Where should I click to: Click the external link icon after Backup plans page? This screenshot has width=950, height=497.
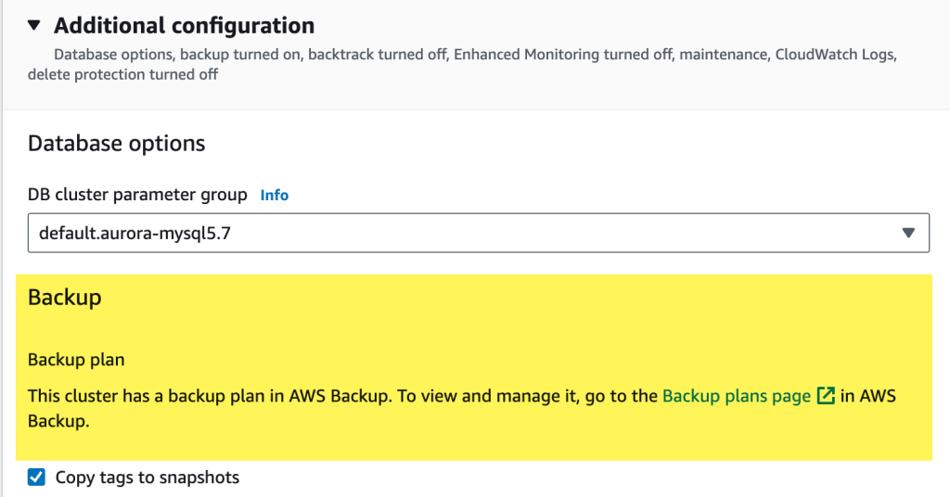[x=826, y=396]
